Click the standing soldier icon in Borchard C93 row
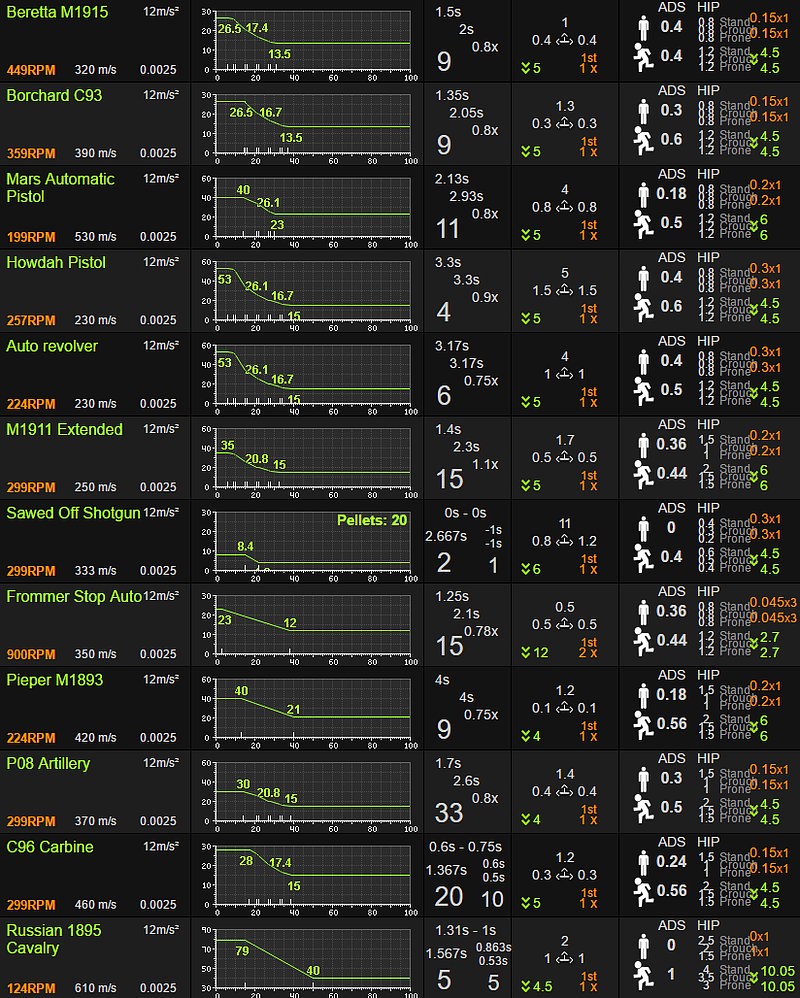This screenshot has height=998, width=800. click(x=643, y=111)
